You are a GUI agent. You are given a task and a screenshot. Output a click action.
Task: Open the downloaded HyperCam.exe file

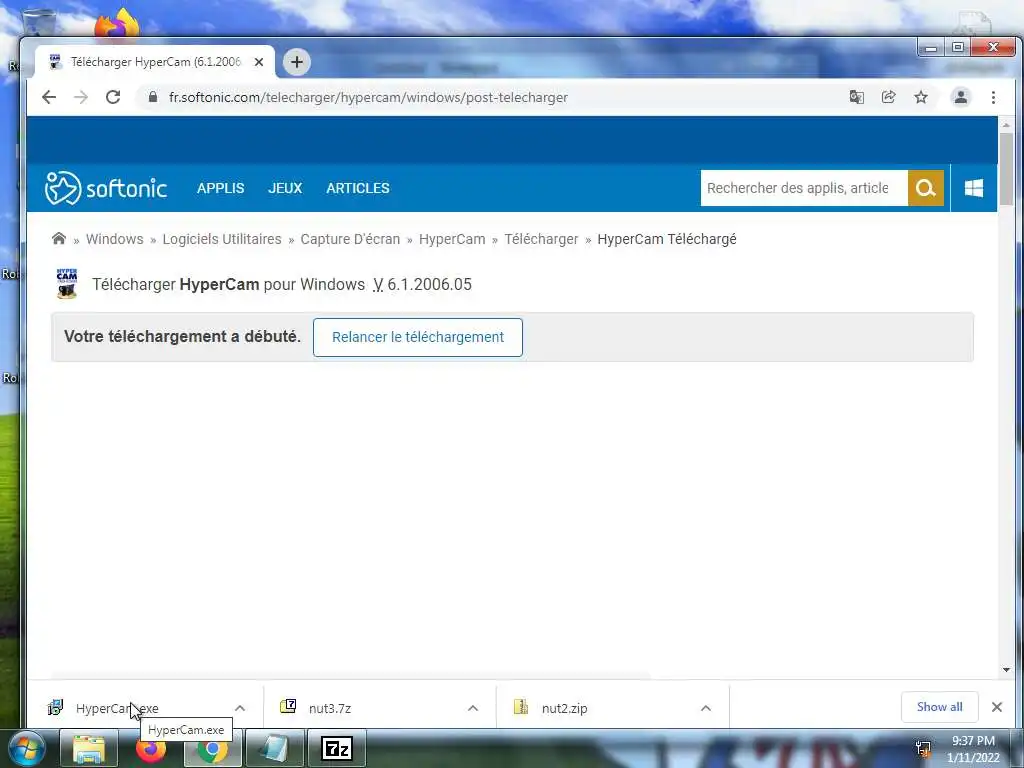[117, 708]
